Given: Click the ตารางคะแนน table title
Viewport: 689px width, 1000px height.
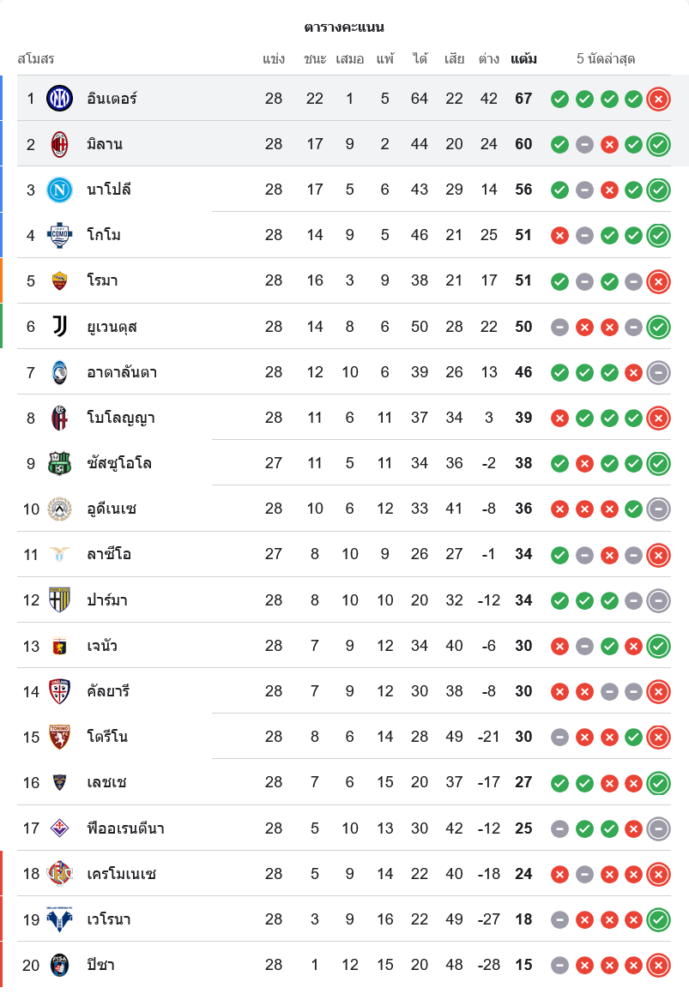Looking at the screenshot, I should tap(344, 27).
